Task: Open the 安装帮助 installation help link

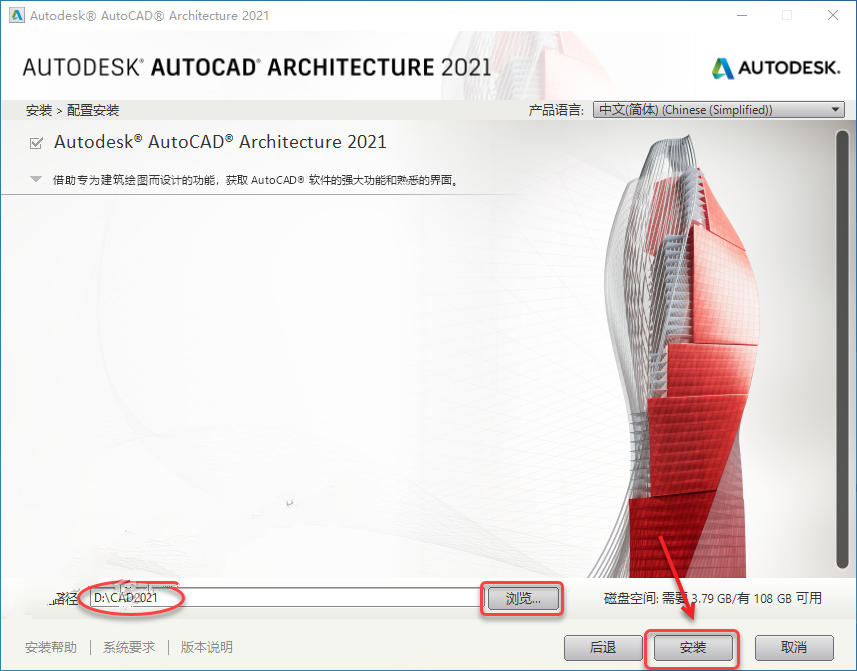Action: [51, 648]
